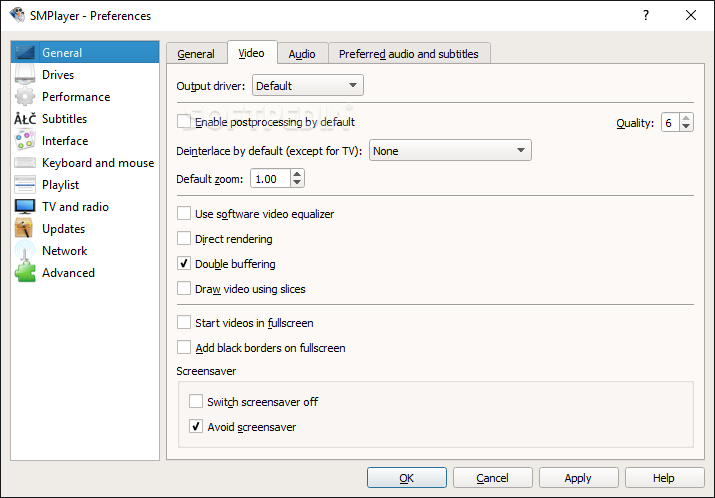Open the Advanced preferences section
This screenshot has height=498, width=715.
[x=85, y=272]
